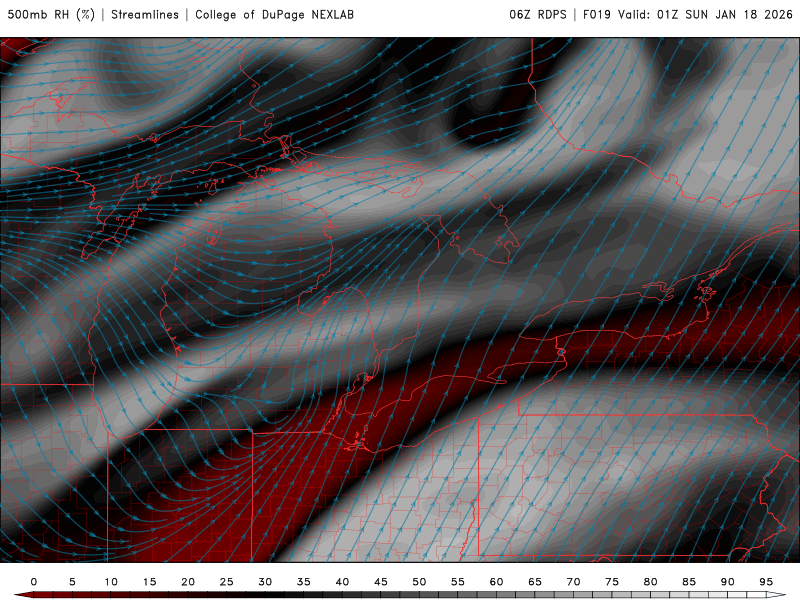Click the "F019" forecast hour text

coord(597,15)
